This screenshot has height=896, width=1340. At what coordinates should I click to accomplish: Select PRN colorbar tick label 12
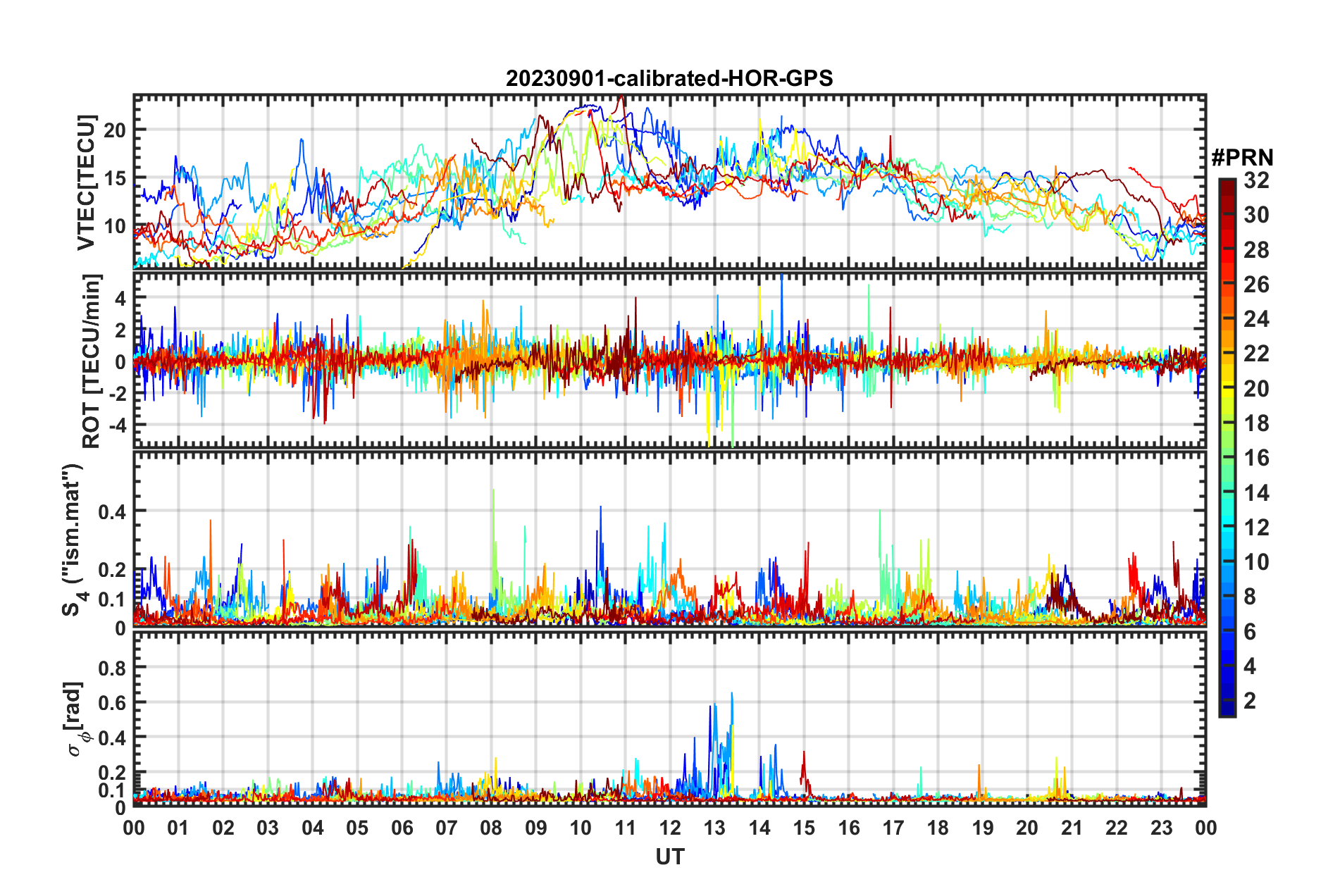point(1255,527)
